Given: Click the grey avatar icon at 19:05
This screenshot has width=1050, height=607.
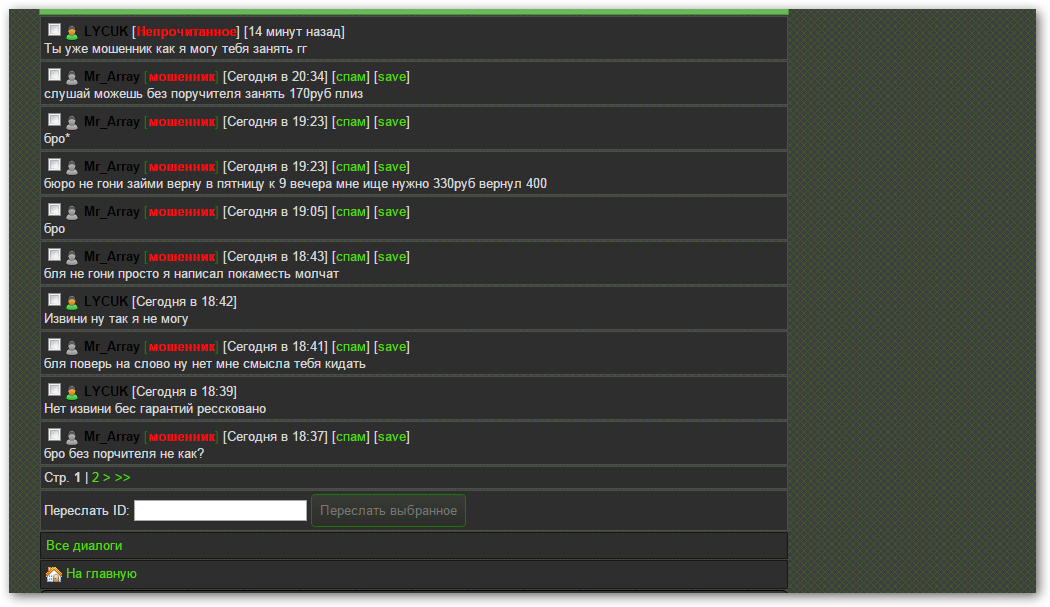Looking at the screenshot, I should point(72,212).
